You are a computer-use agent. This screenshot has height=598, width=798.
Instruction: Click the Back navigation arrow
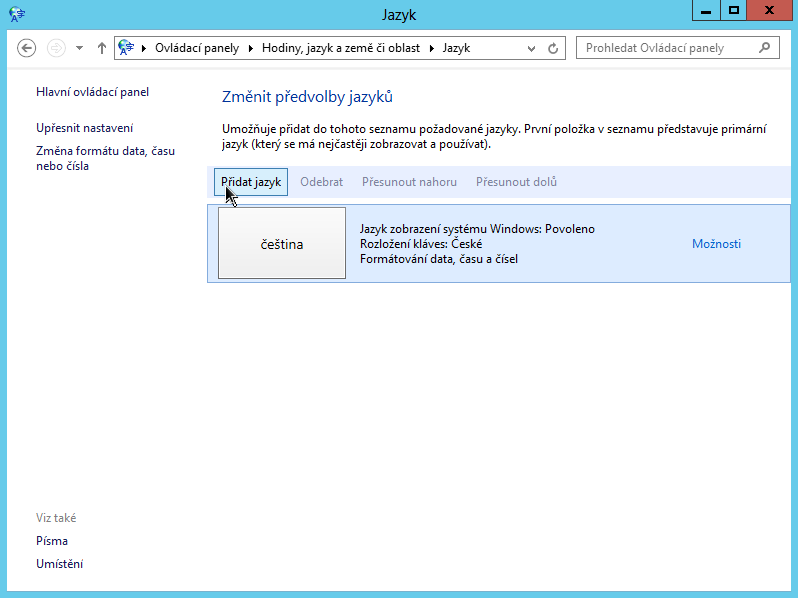point(27,48)
